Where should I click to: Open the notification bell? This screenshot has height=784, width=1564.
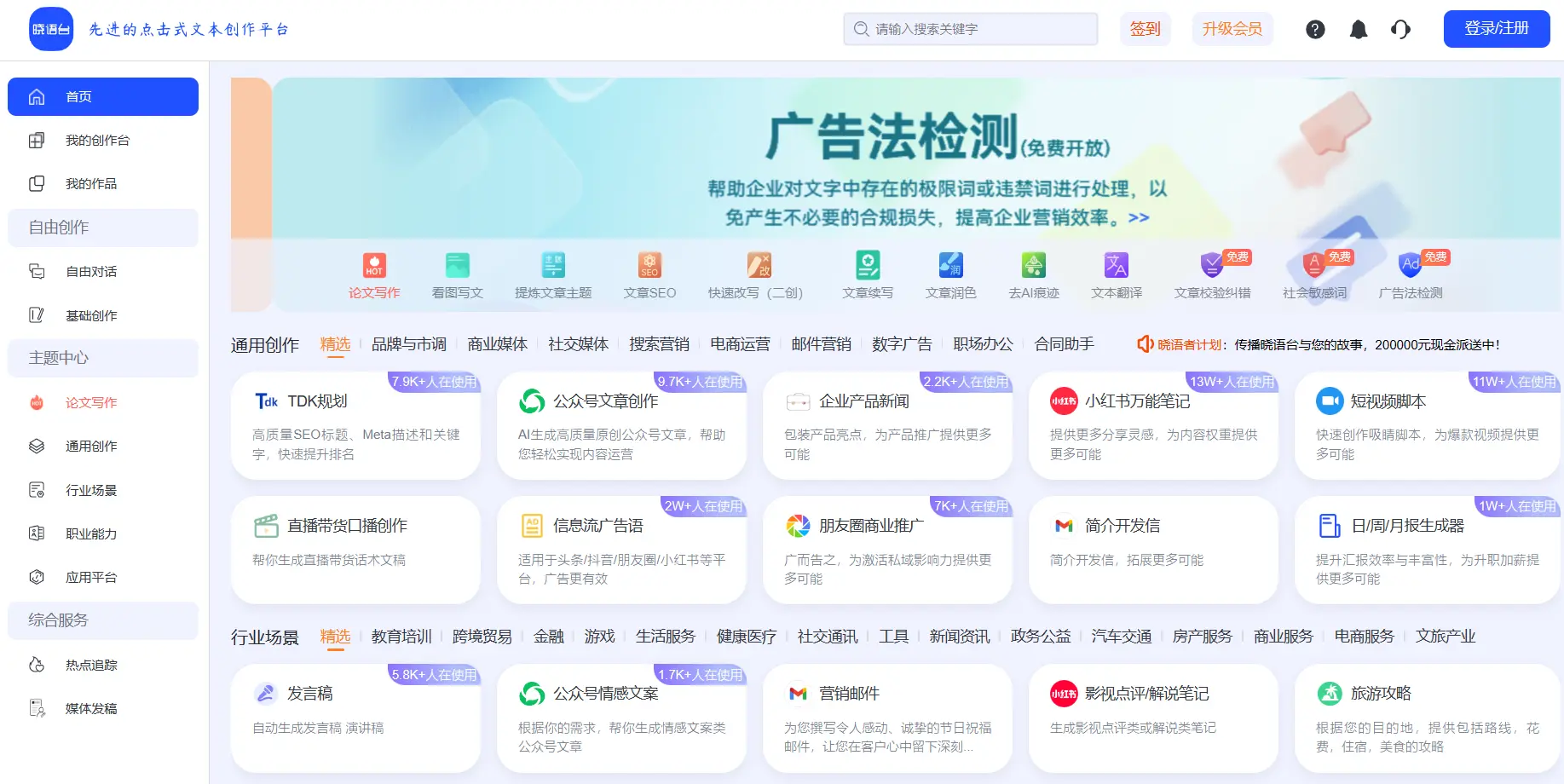(1358, 28)
